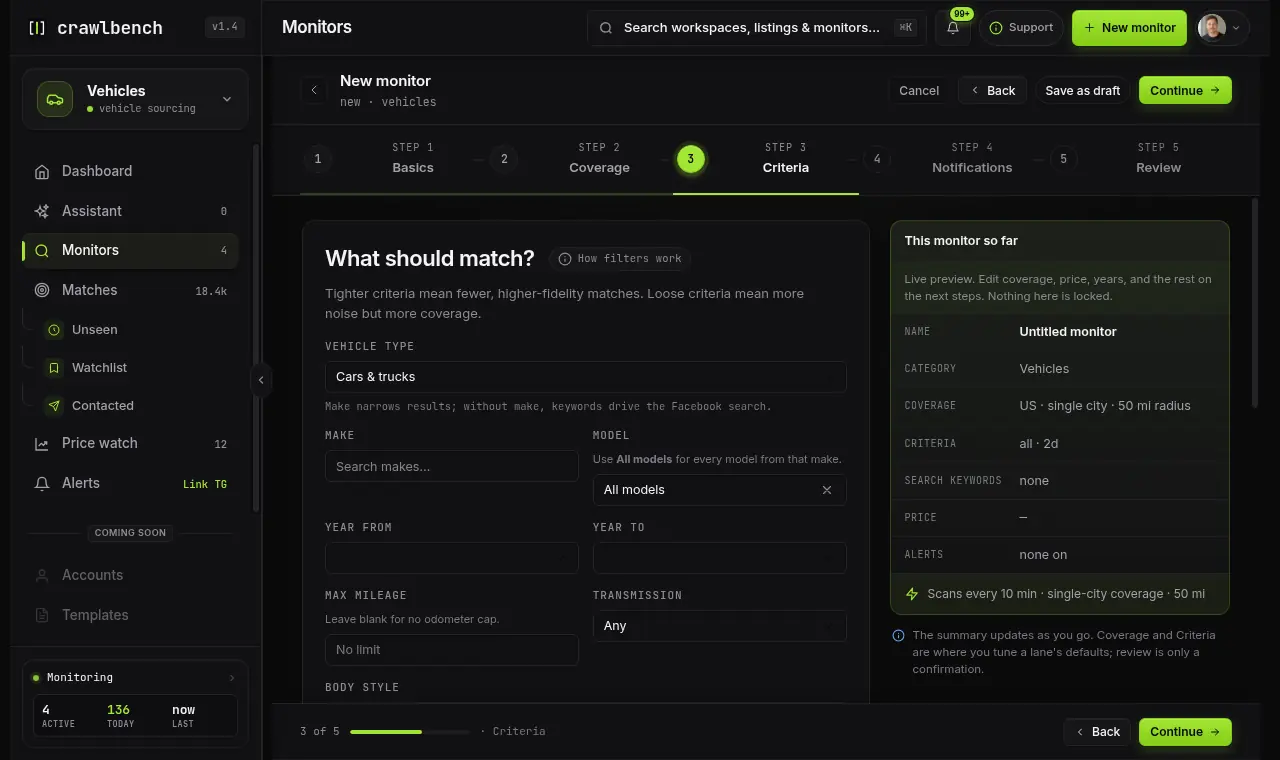This screenshot has width=1280, height=760.
Task: Open the All models field
Action: tap(720, 490)
